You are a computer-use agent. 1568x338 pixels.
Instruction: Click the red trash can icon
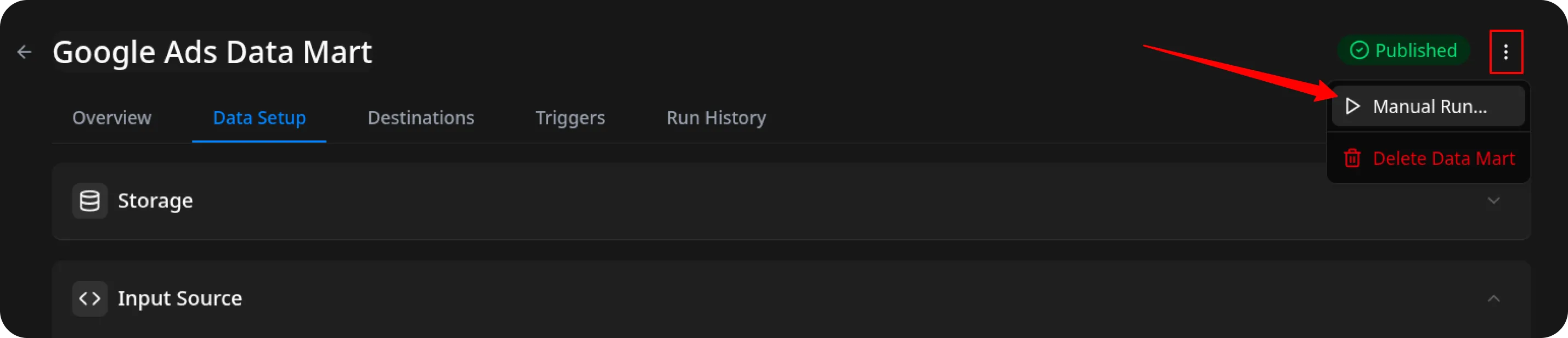(1352, 159)
